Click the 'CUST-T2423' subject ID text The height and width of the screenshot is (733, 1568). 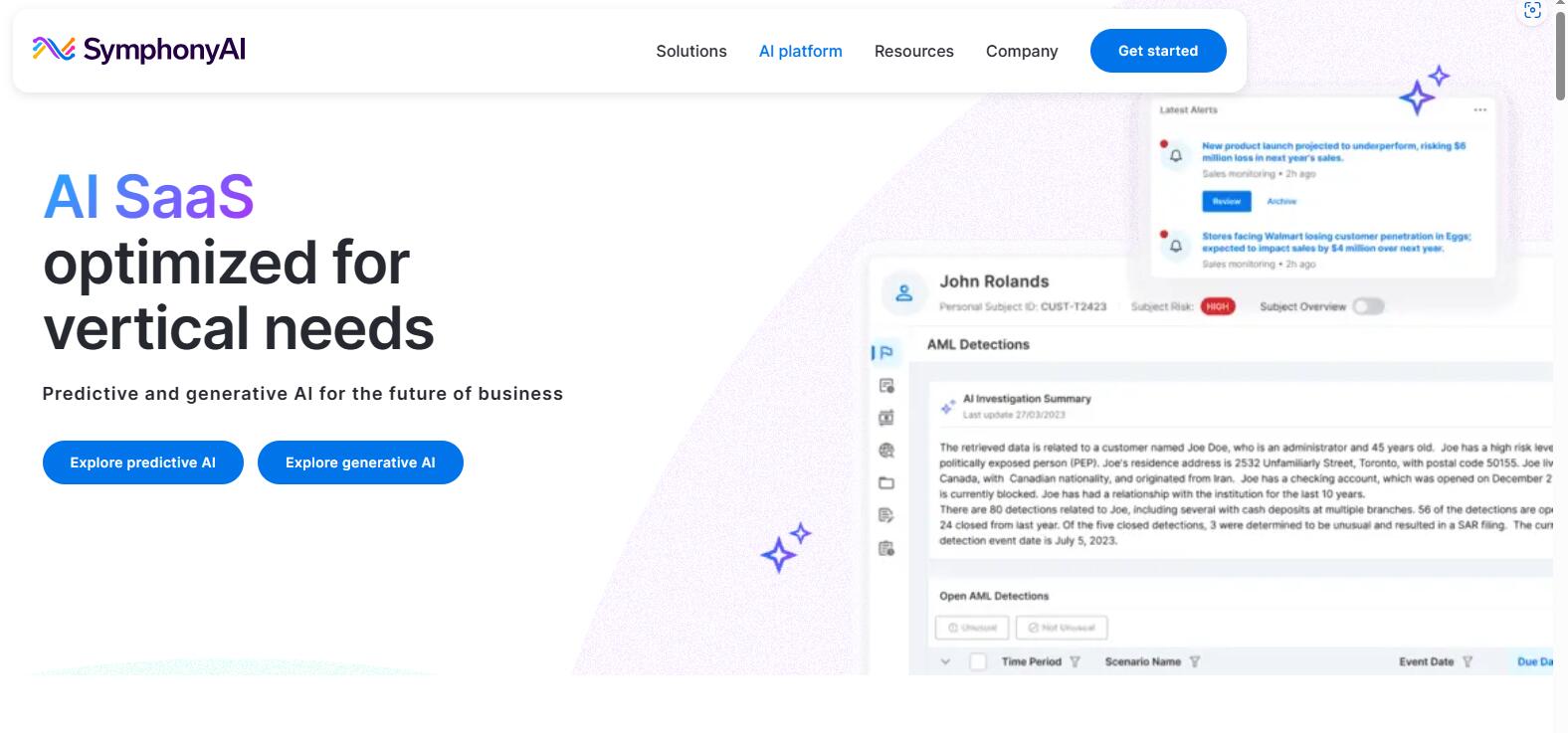pos(1074,306)
